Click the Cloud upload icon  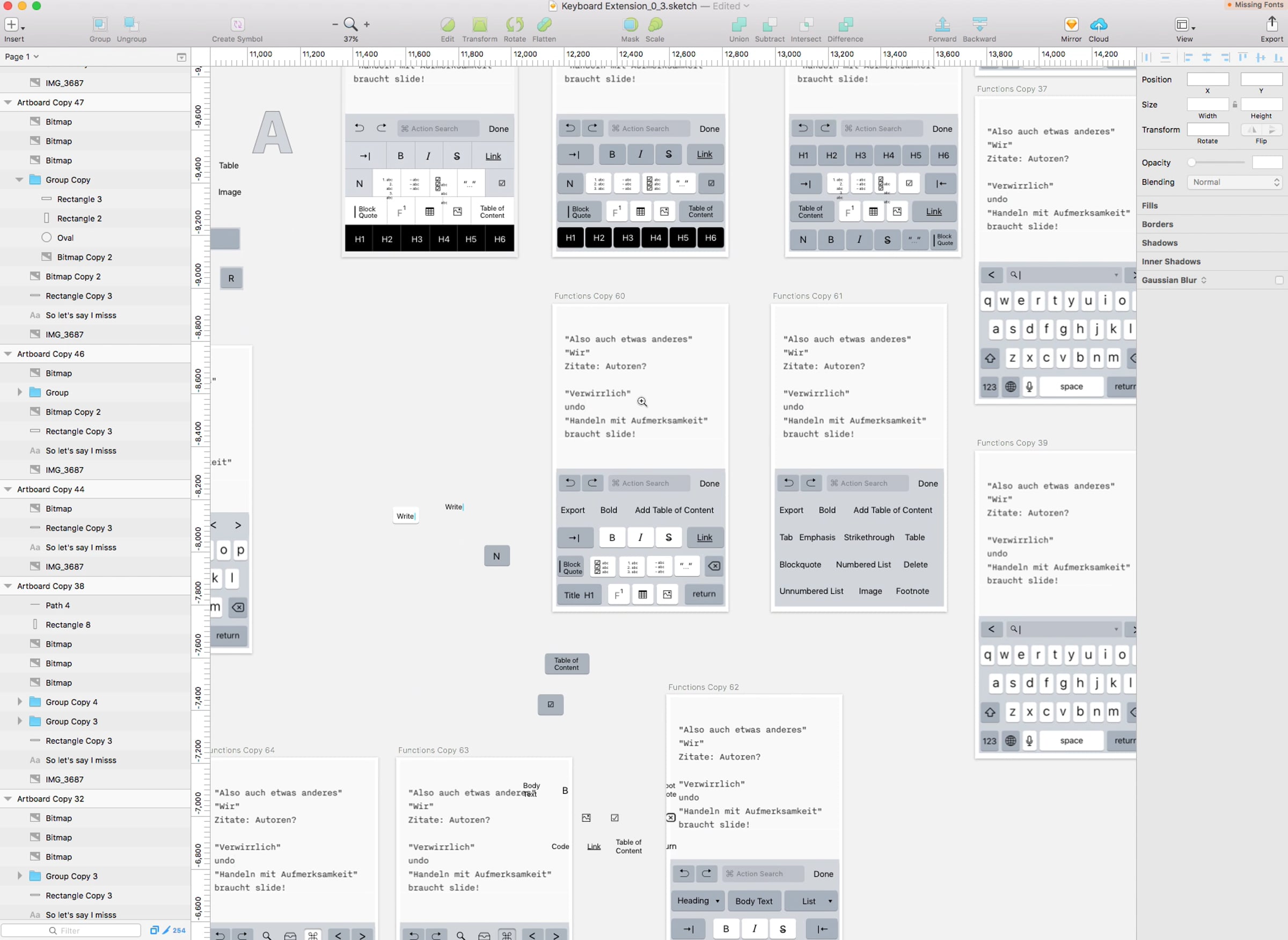tap(1098, 25)
